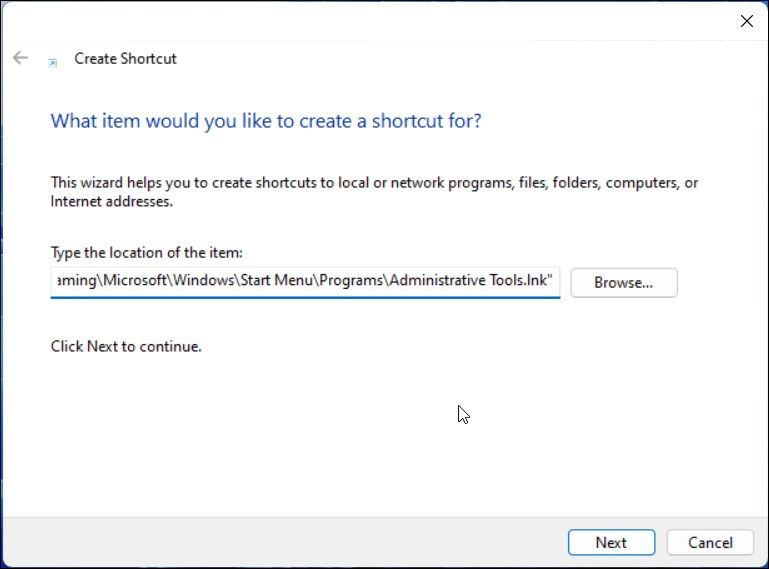Viewport: 769px width, 569px height.
Task: Click the wizard description paragraph
Action: click(x=374, y=192)
